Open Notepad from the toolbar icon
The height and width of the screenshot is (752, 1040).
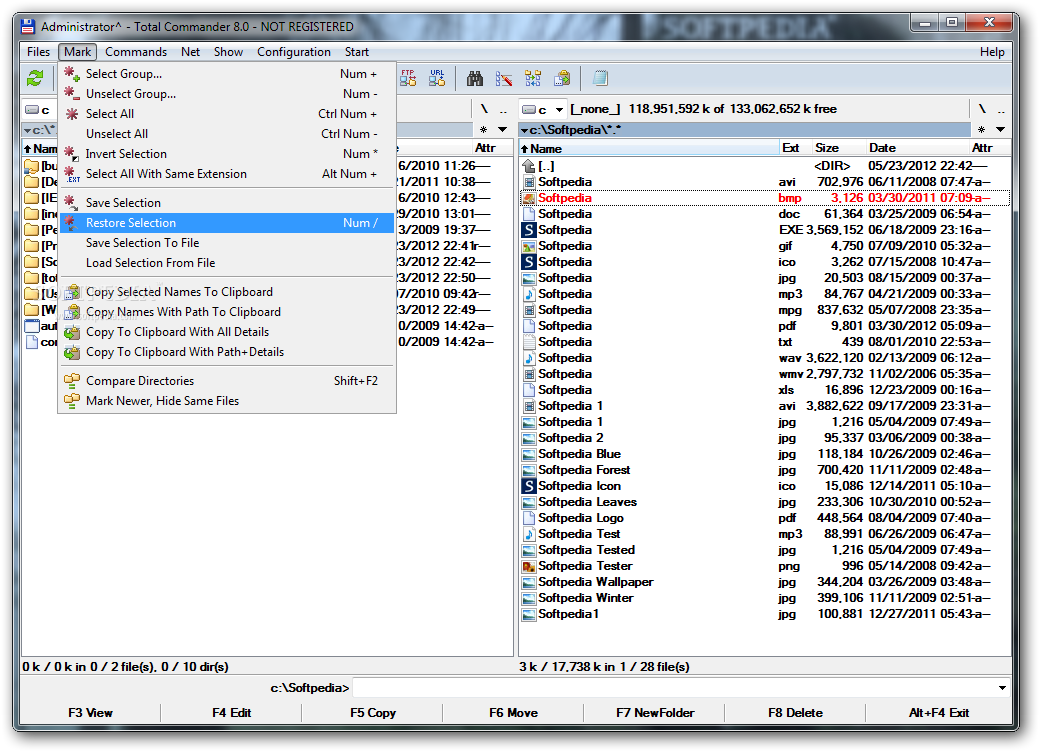601,78
